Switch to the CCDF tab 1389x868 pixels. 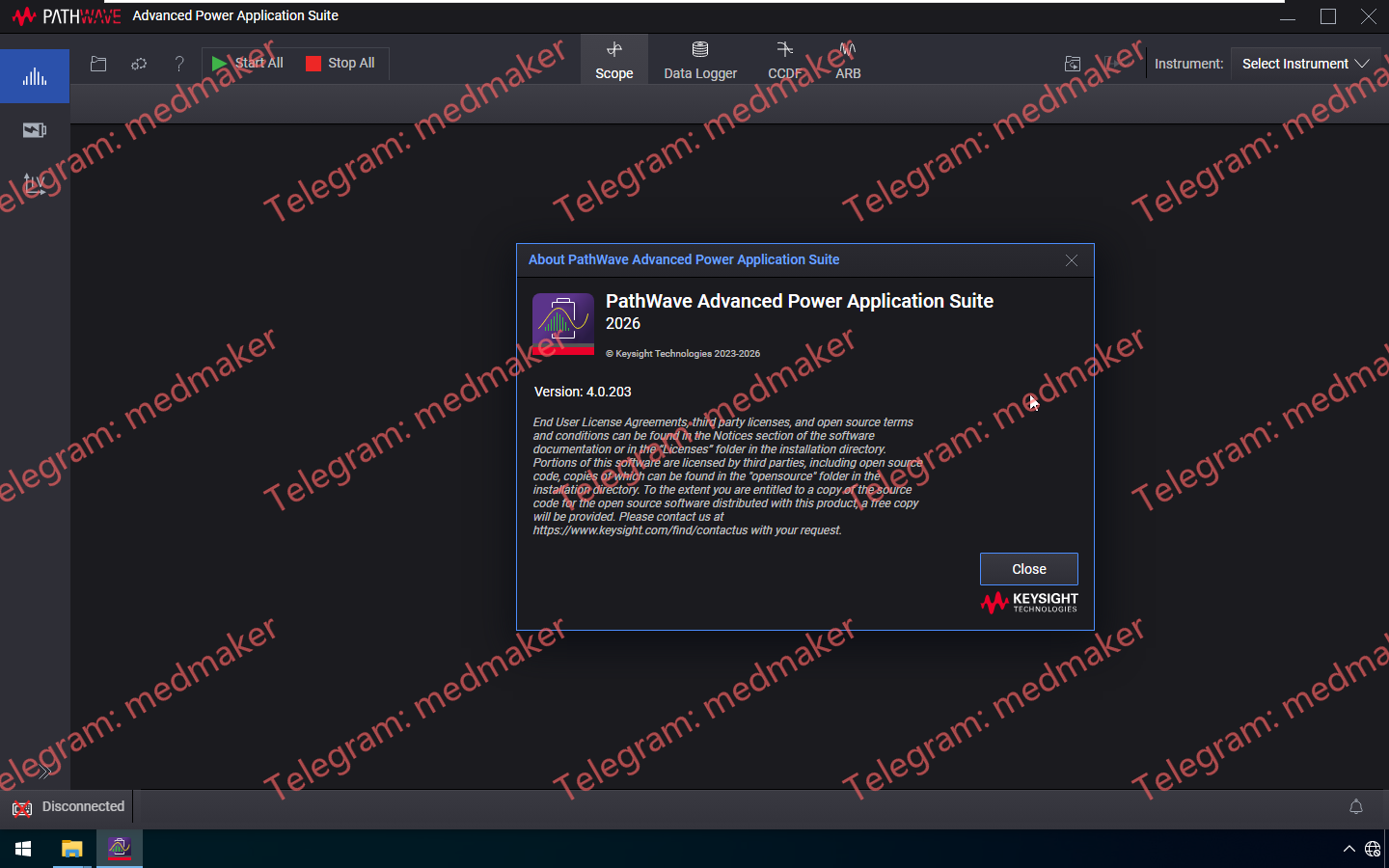click(785, 60)
